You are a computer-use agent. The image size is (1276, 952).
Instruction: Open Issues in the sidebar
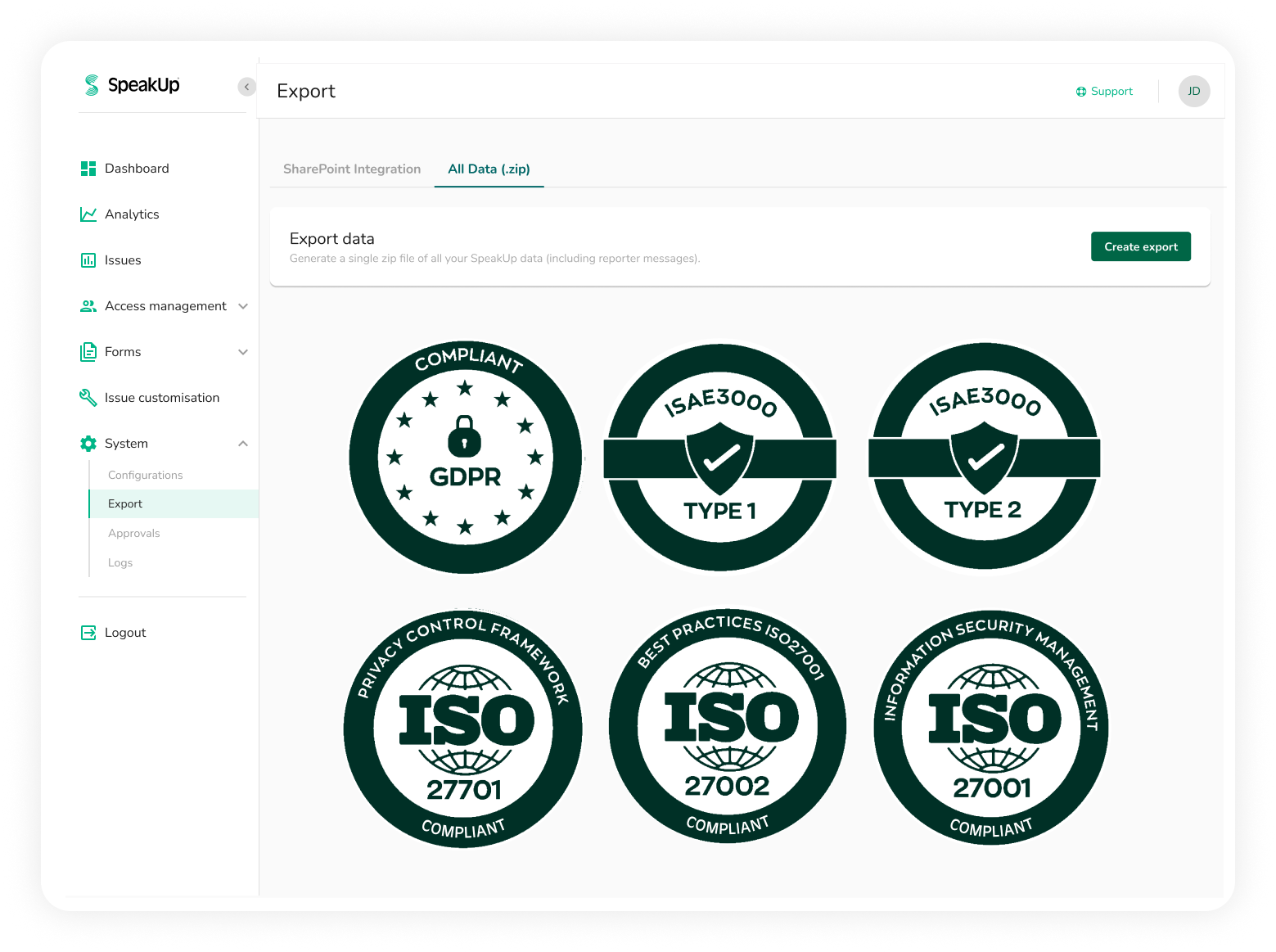[x=123, y=260]
